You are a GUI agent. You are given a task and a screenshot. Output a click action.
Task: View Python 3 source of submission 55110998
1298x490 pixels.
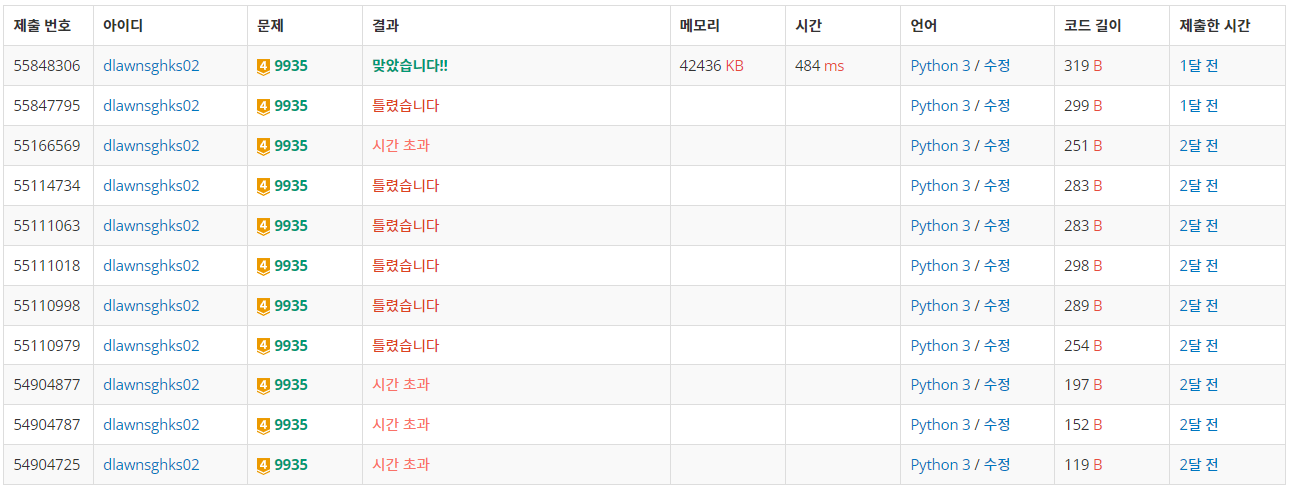coord(940,306)
